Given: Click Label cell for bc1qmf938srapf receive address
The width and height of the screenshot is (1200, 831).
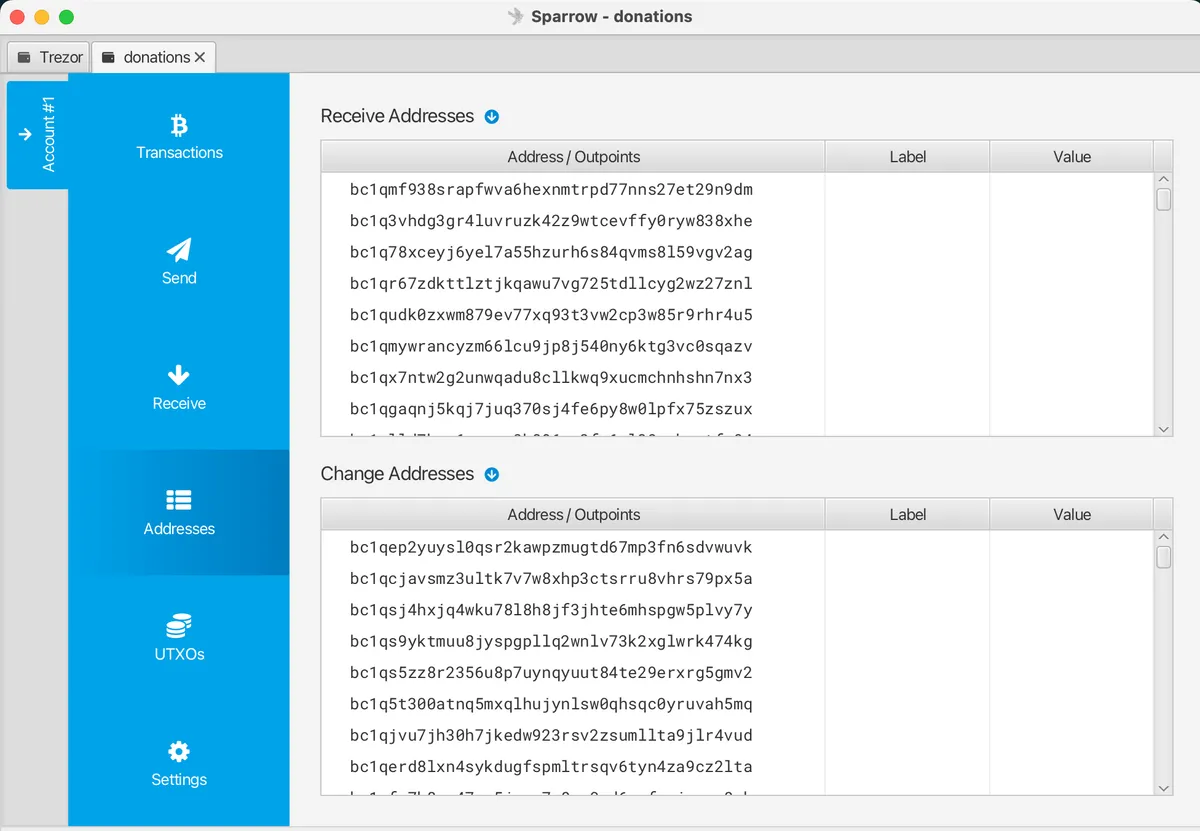Looking at the screenshot, I should coord(907,190).
